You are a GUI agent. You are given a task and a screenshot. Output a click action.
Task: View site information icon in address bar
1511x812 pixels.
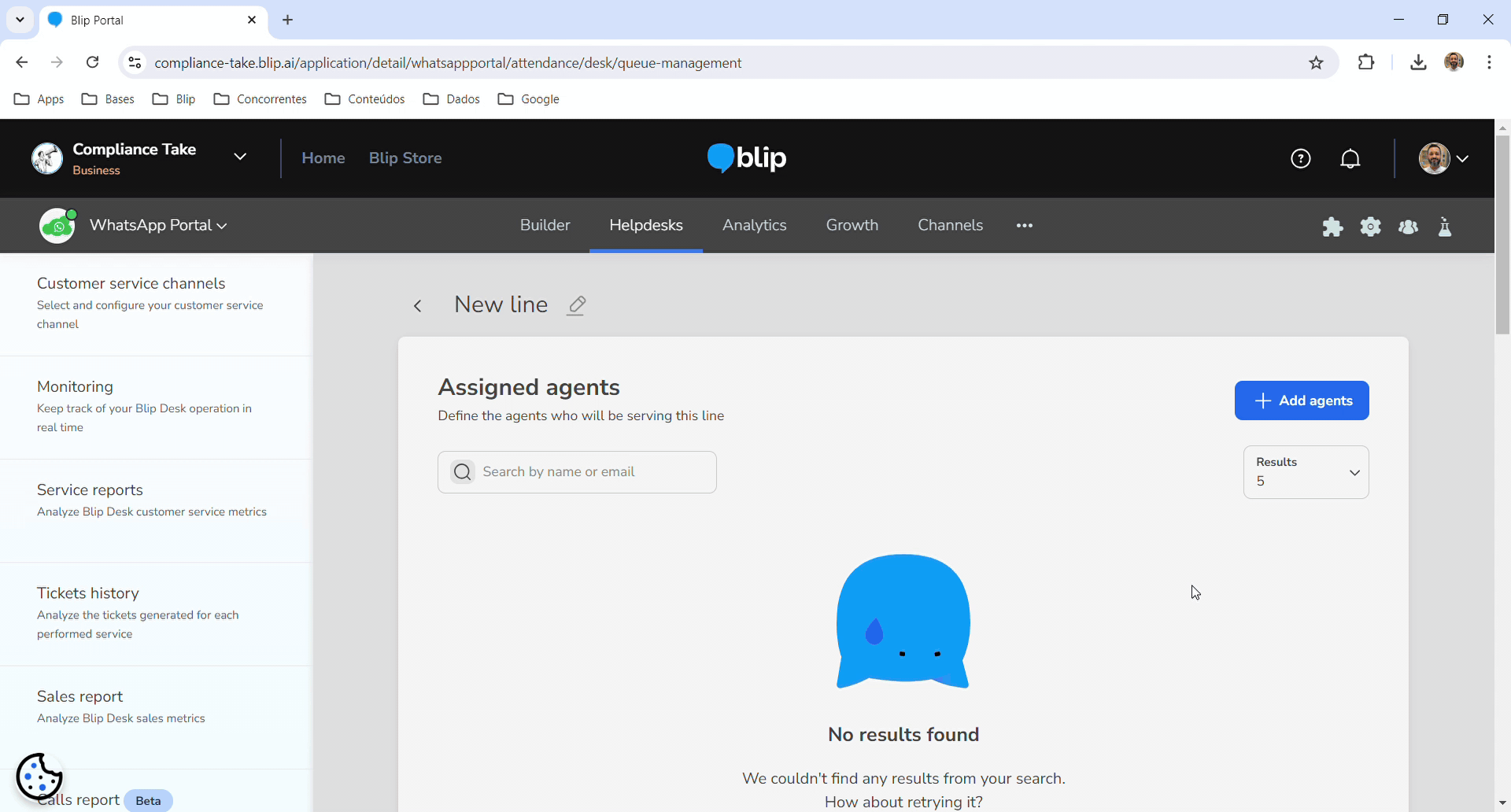(x=135, y=63)
